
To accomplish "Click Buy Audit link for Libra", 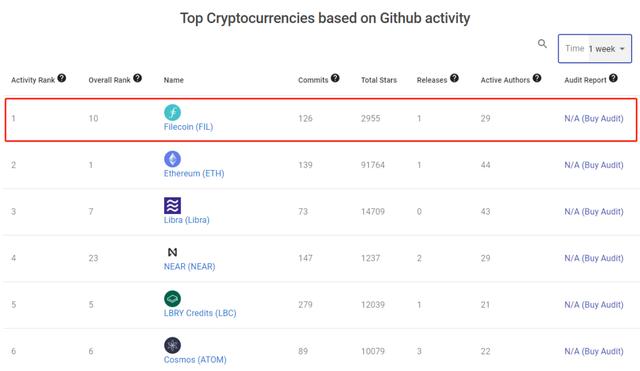I will click(x=594, y=211).
